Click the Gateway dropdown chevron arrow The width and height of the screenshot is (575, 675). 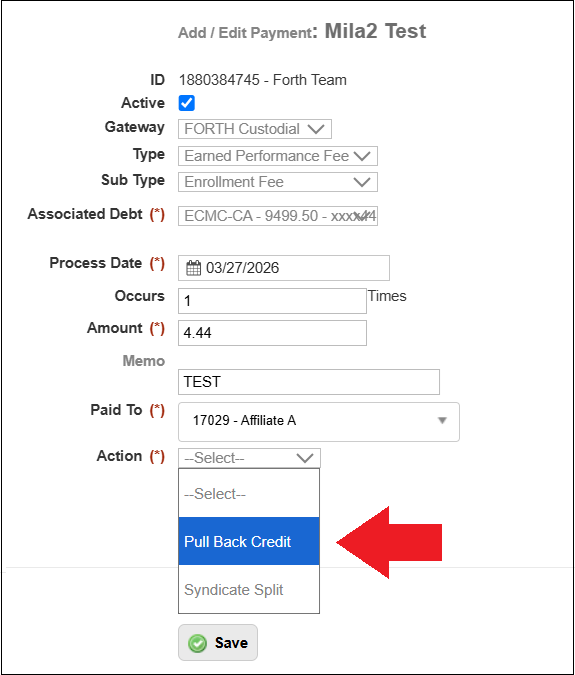[x=316, y=129]
